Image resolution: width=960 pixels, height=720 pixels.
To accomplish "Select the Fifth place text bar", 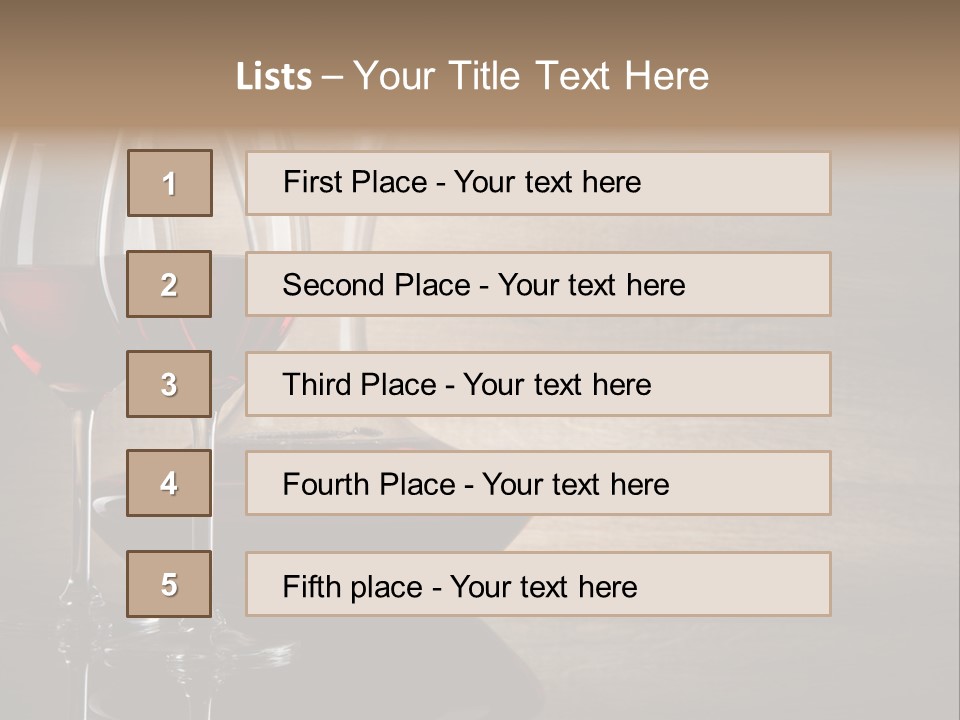I will (x=538, y=584).
